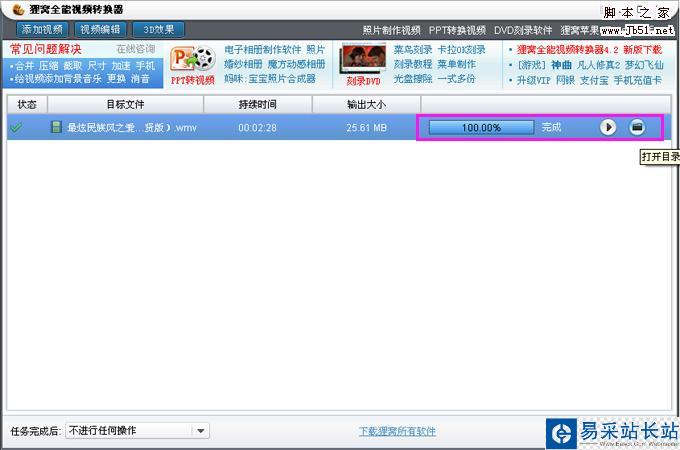This screenshot has width=680, height=450.
Task: Open the DVD刻录软件 menu link
Action: 523,30
